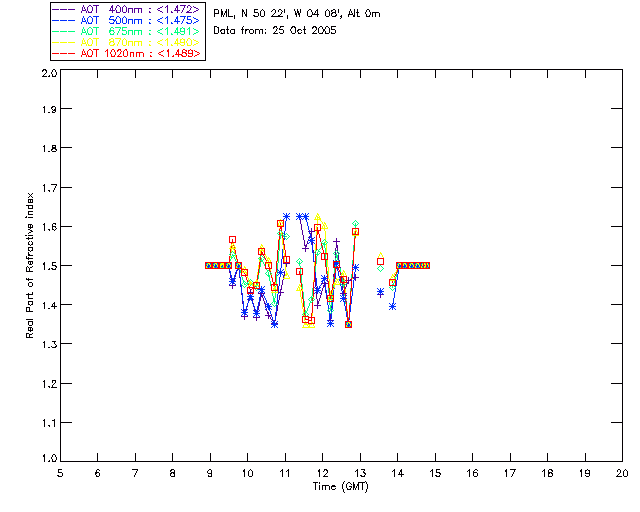Click the 'Data from: 25 Oct 2005' text
640x512 pixels.
pos(275,31)
